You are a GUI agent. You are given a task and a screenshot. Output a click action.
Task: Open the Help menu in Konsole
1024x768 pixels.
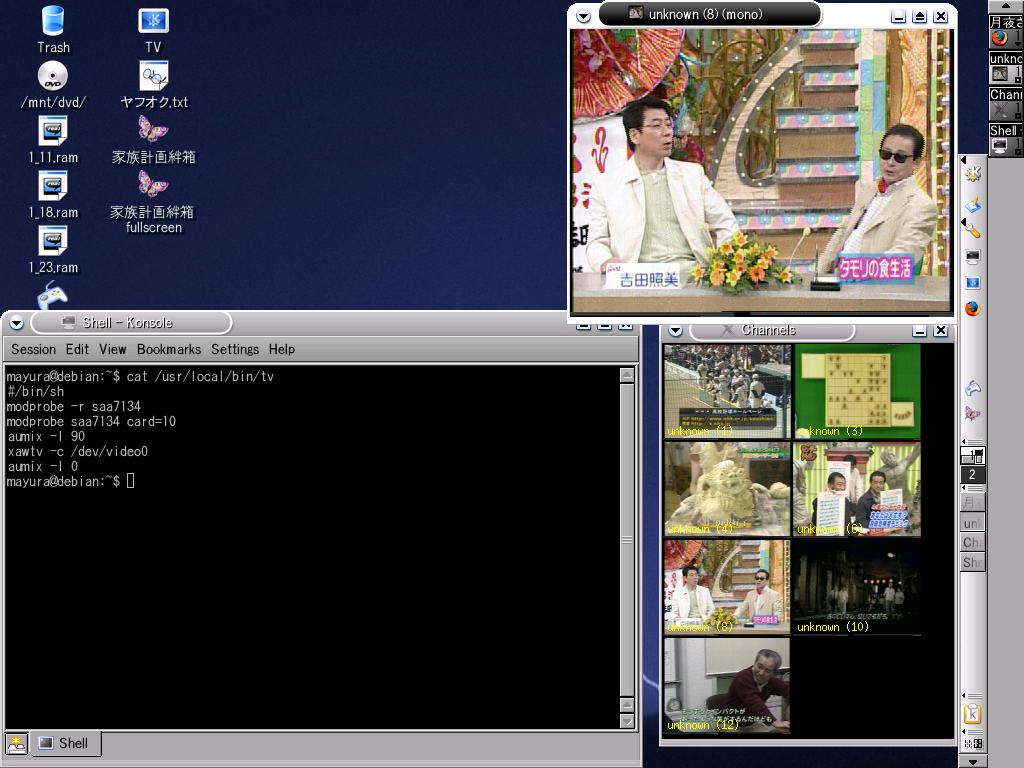[281, 349]
